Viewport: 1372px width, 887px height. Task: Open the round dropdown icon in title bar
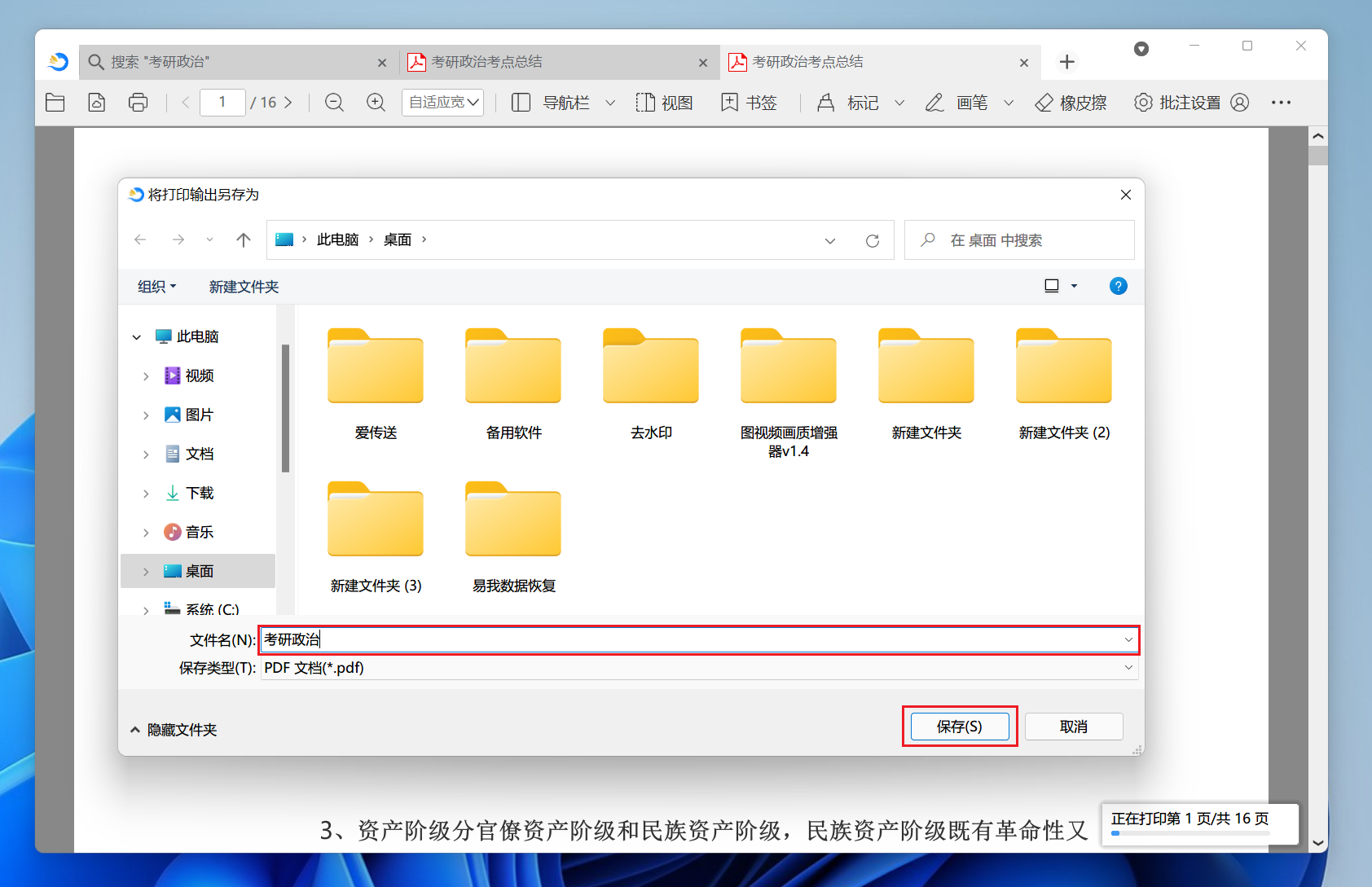(x=1141, y=49)
